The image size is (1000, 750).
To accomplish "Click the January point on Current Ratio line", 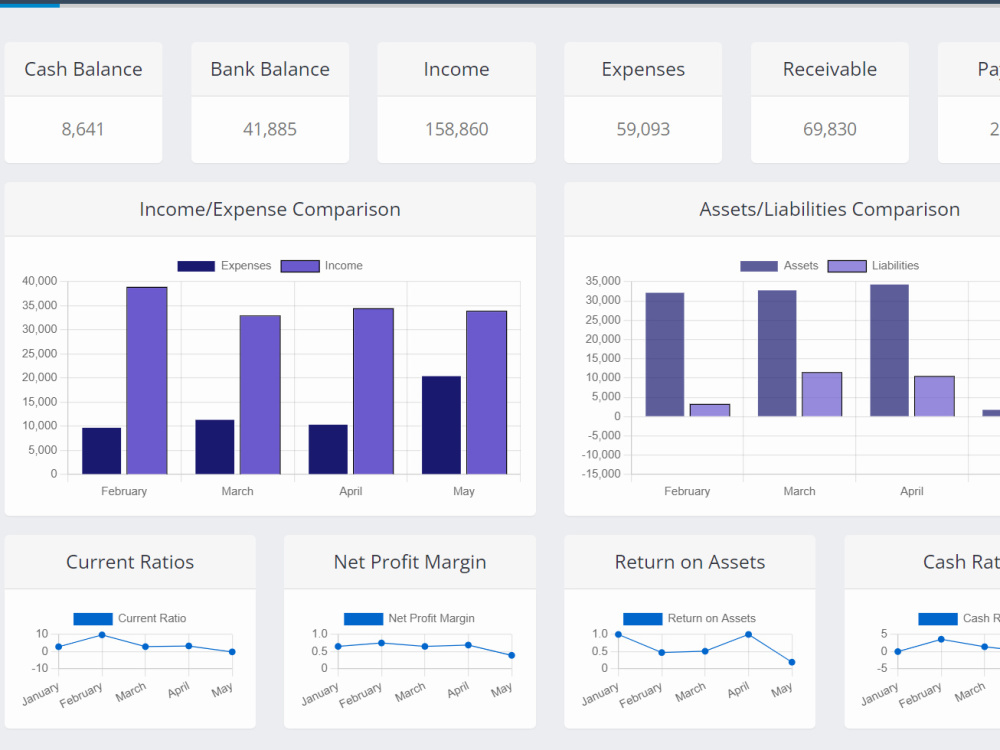I will point(59,647).
